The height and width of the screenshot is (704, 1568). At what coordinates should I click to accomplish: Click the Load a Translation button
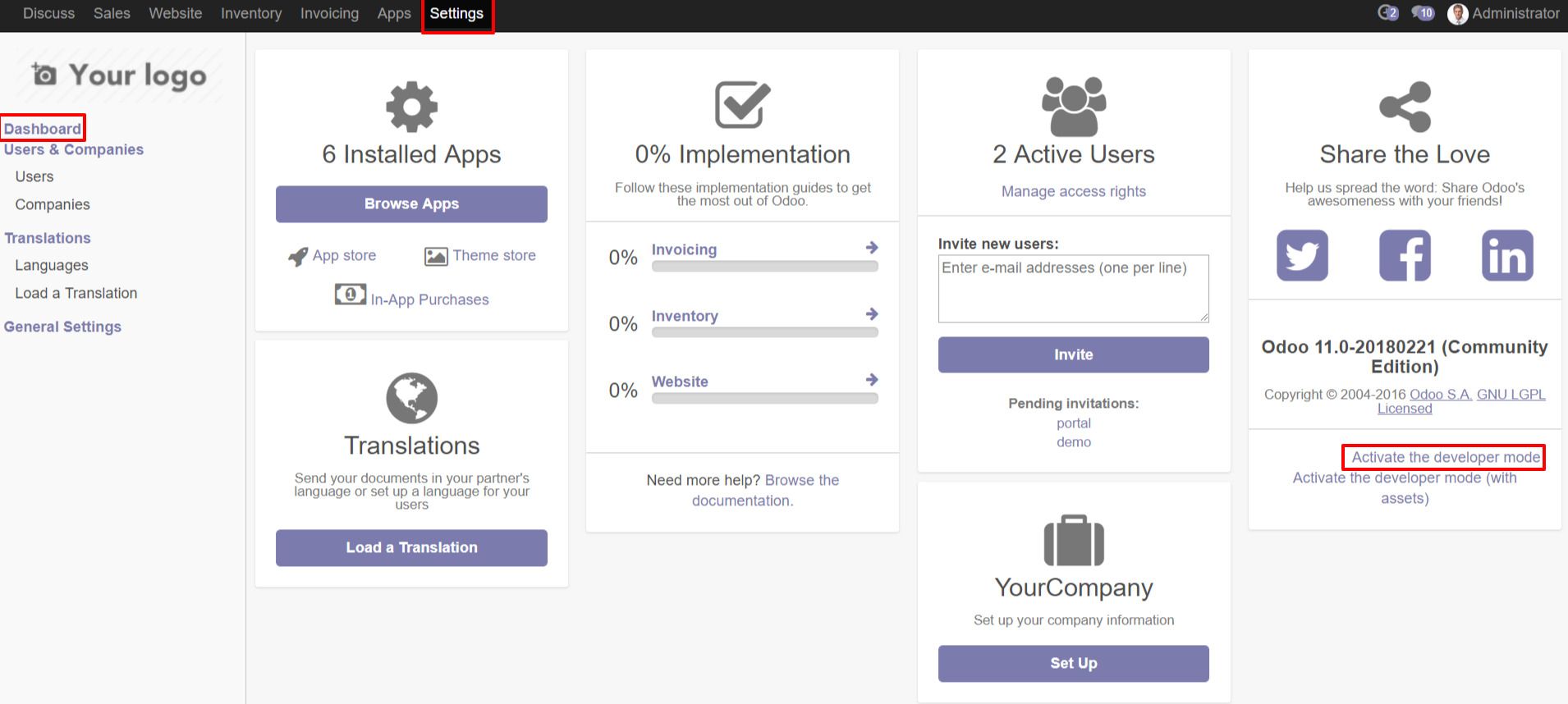pos(411,548)
